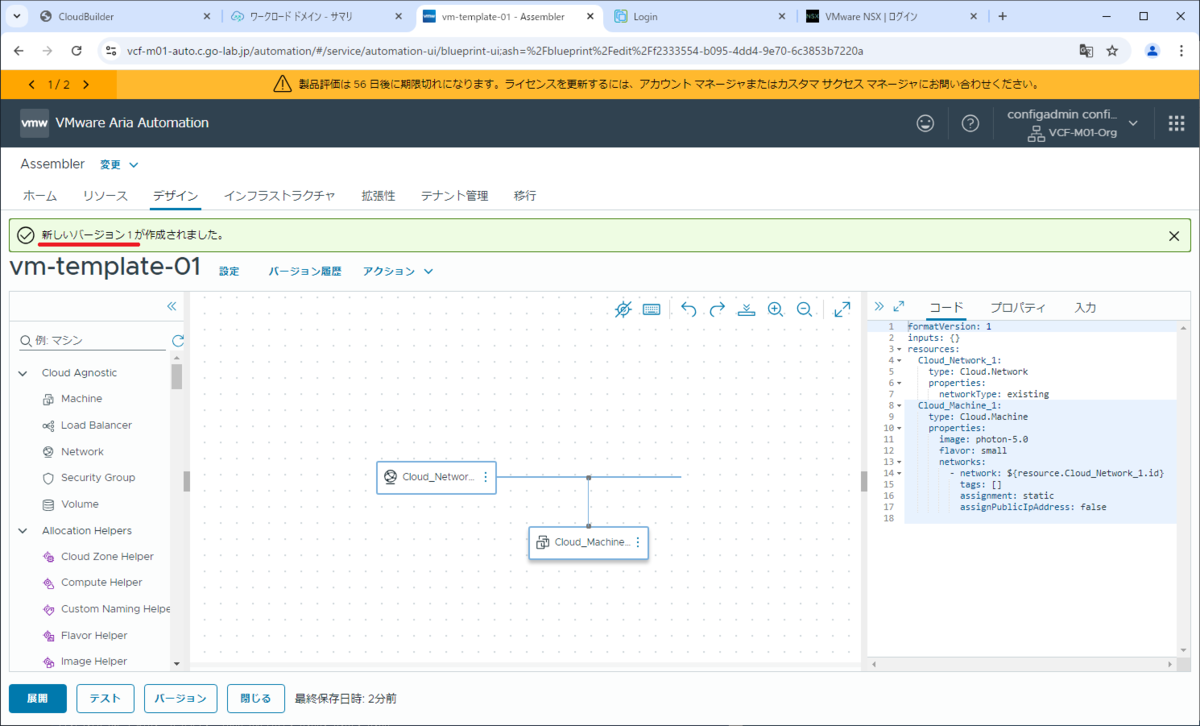This screenshot has height=726, width=1200.
Task: Open the VMware services grid icon
Action: click(x=1176, y=123)
